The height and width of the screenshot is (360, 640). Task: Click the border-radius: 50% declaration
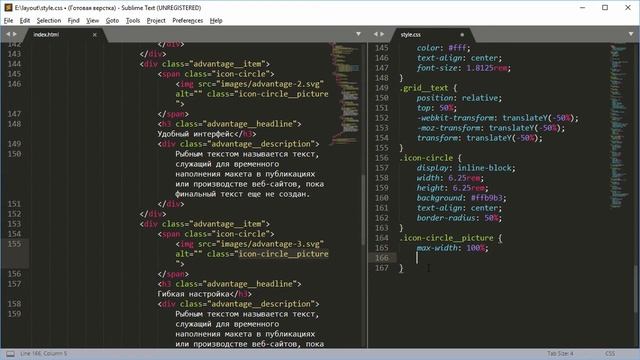(459, 218)
